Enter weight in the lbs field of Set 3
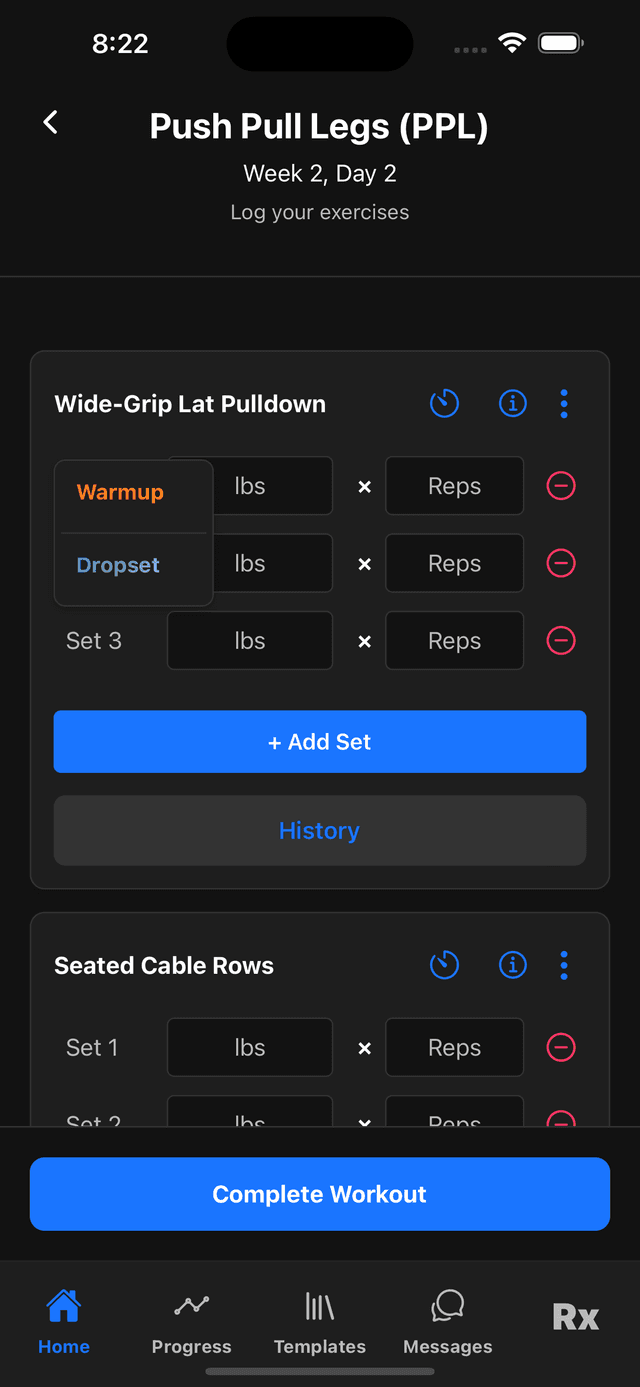This screenshot has height=1387, width=640. (x=249, y=641)
